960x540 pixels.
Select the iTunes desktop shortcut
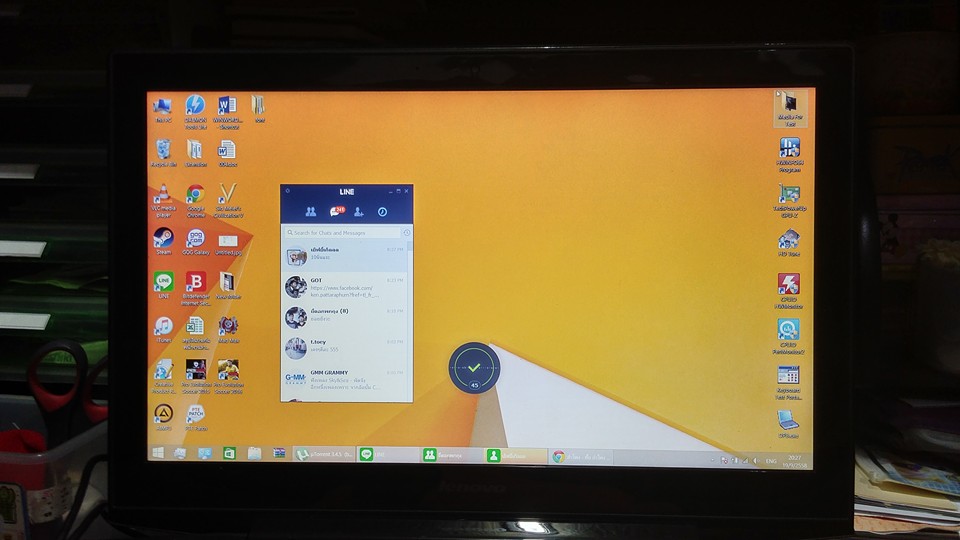point(163,329)
